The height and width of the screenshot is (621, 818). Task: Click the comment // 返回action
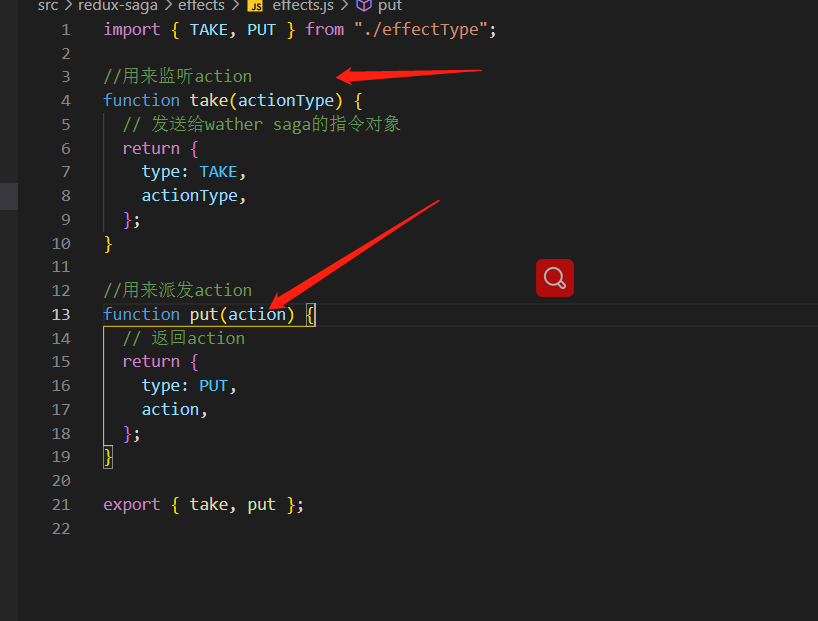click(184, 338)
